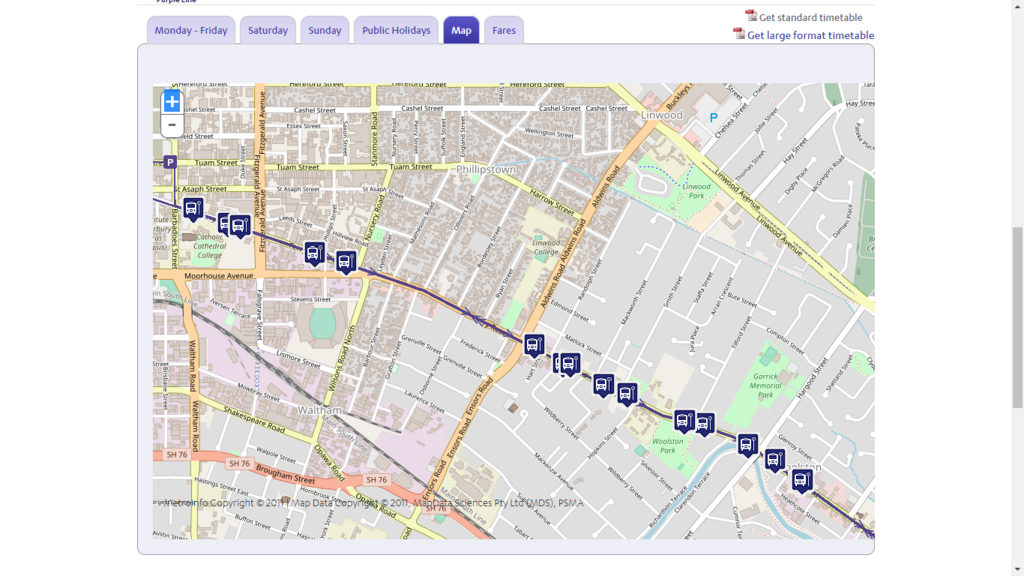
Task: Zoom in on the map with the plus button
Action: (172, 102)
